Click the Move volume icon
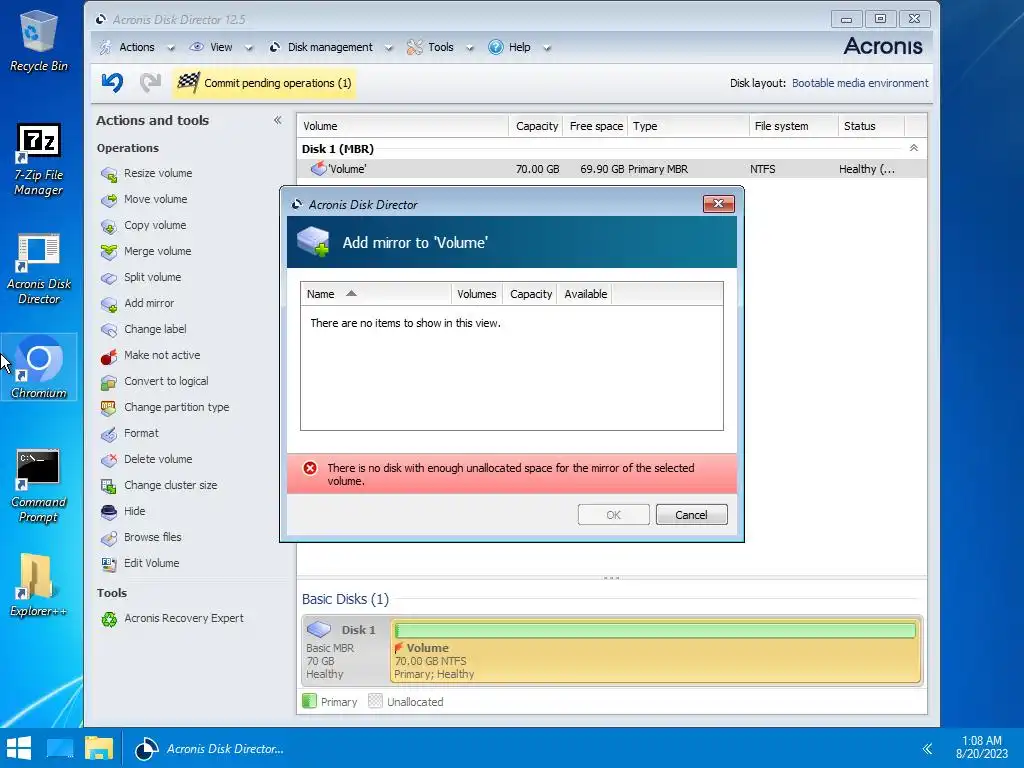 point(108,200)
